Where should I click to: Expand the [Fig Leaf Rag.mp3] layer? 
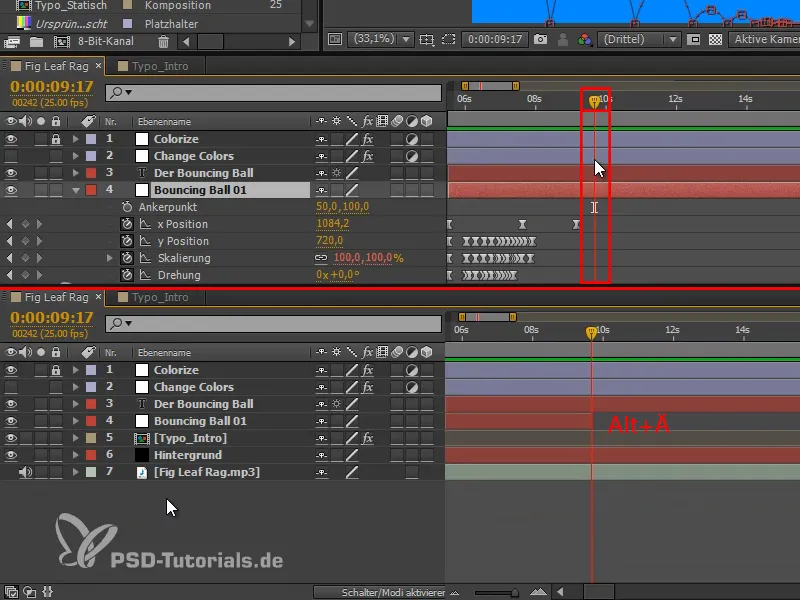click(76, 472)
